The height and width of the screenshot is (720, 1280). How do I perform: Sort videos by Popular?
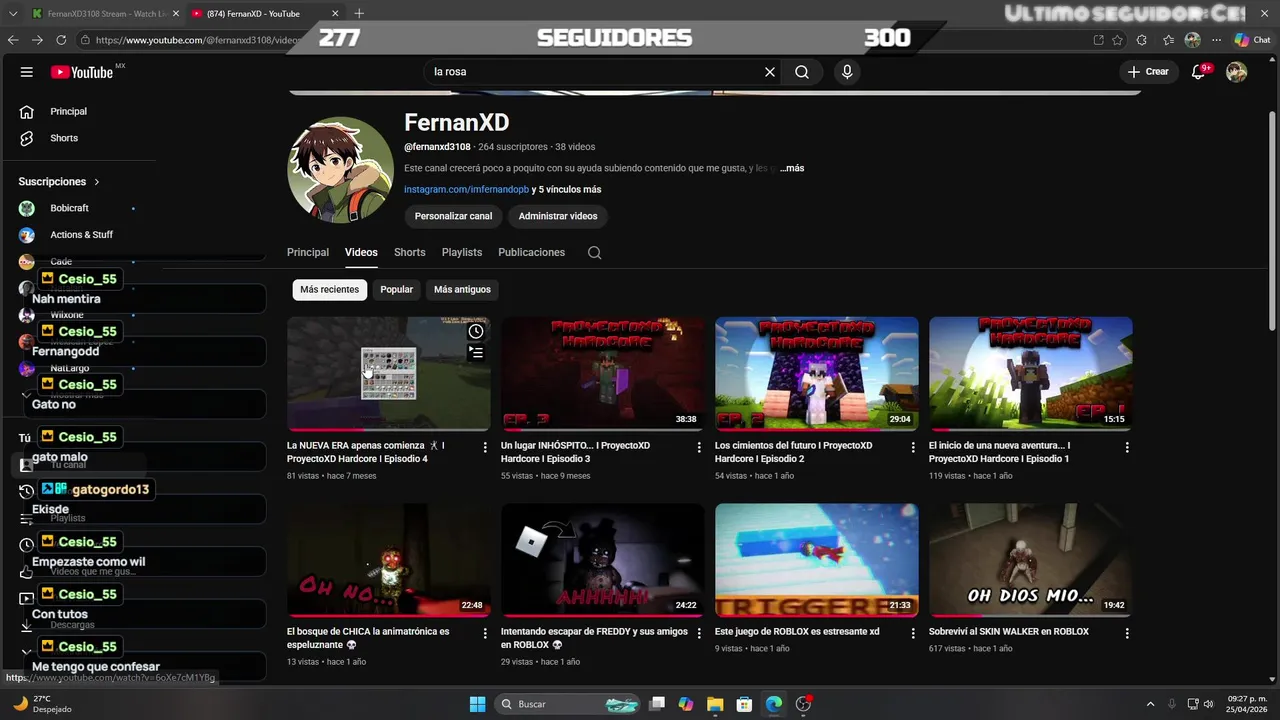point(397,290)
